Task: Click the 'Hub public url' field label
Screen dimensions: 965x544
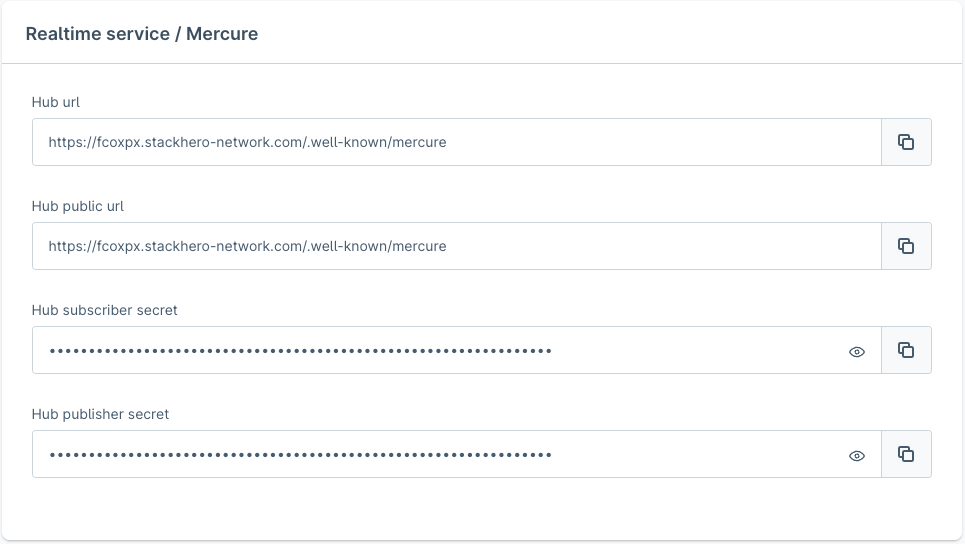Action: click(x=78, y=206)
